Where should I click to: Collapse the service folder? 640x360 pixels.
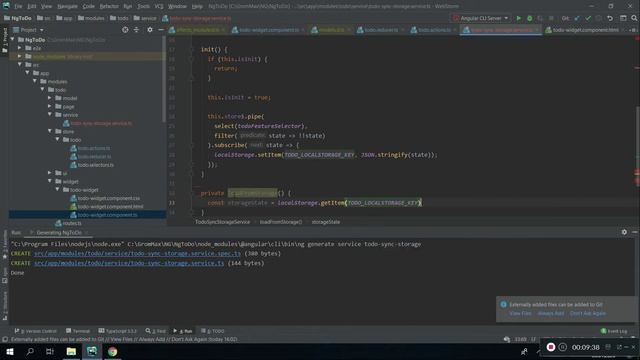pos(50,115)
